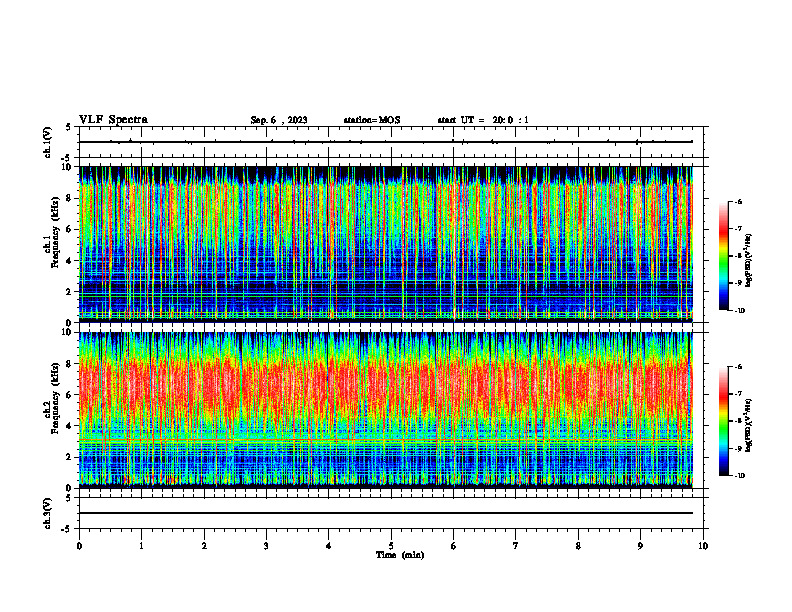792x612 pixels.
Task: Click time axis tick label "4"
Action: [329, 546]
